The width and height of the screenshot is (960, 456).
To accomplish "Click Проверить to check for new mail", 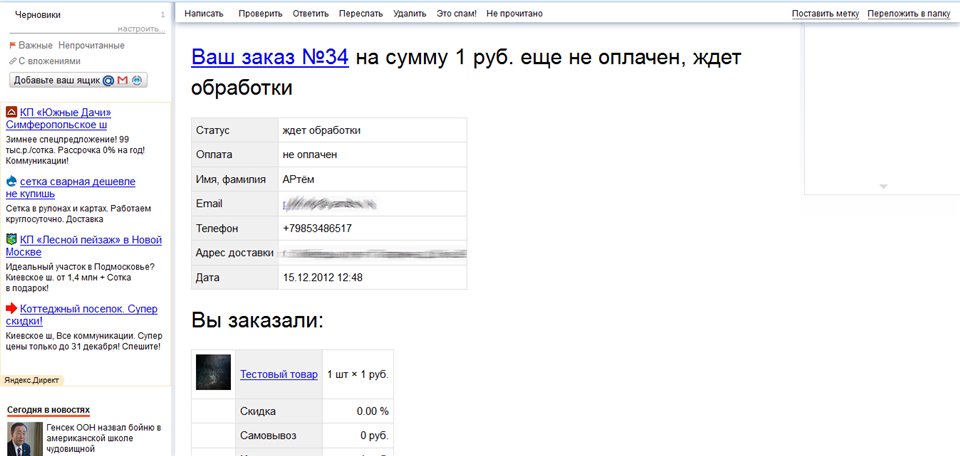I will [x=261, y=13].
